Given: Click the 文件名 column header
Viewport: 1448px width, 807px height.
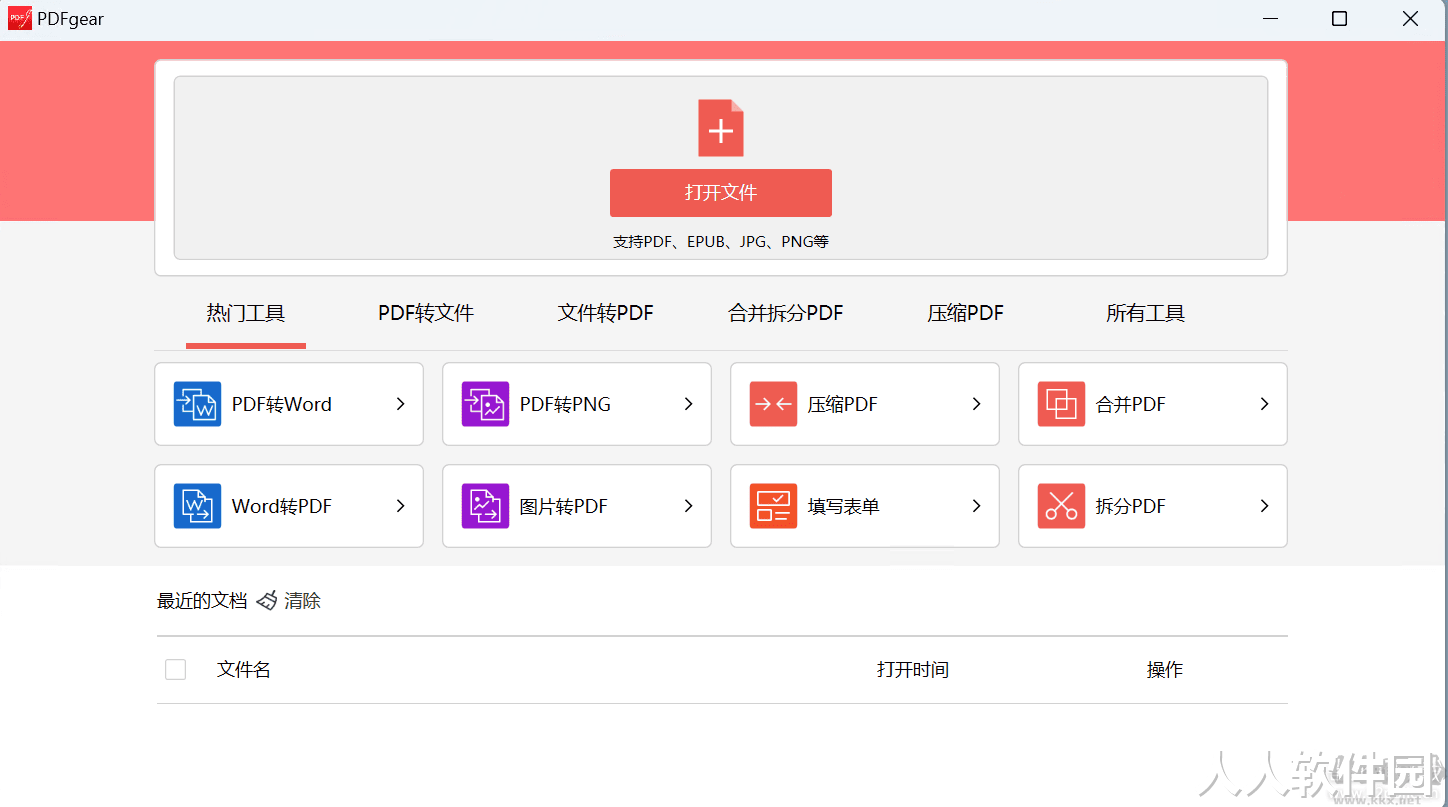Looking at the screenshot, I should tap(244, 670).
